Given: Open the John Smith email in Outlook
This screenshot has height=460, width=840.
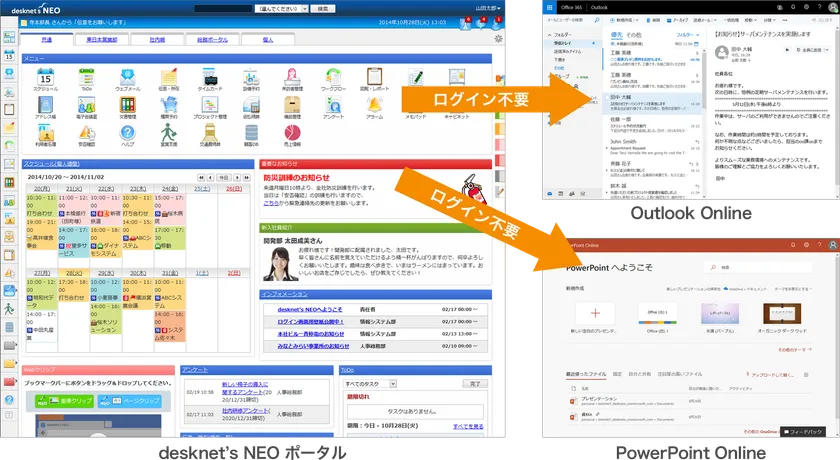Looking at the screenshot, I should (654, 147).
